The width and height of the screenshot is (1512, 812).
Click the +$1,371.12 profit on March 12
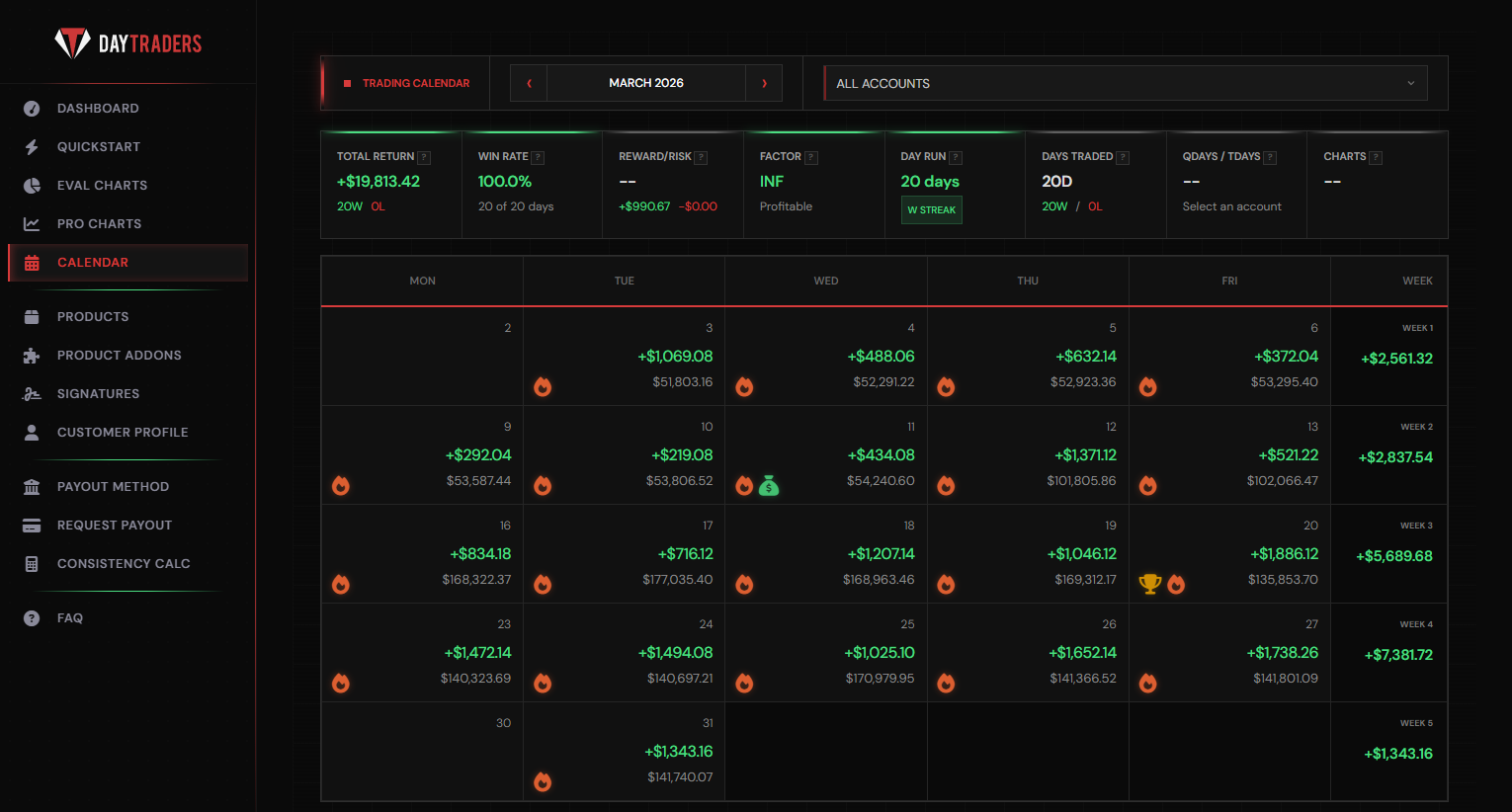coord(1085,455)
